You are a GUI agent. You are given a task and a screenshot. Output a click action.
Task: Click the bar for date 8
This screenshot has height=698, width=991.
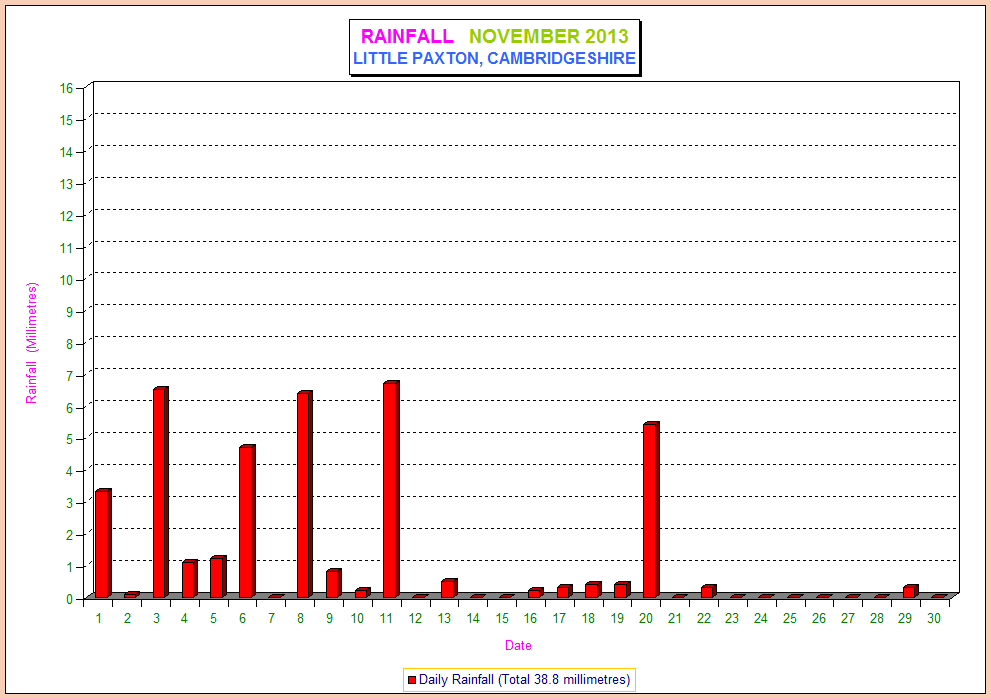[305, 494]
